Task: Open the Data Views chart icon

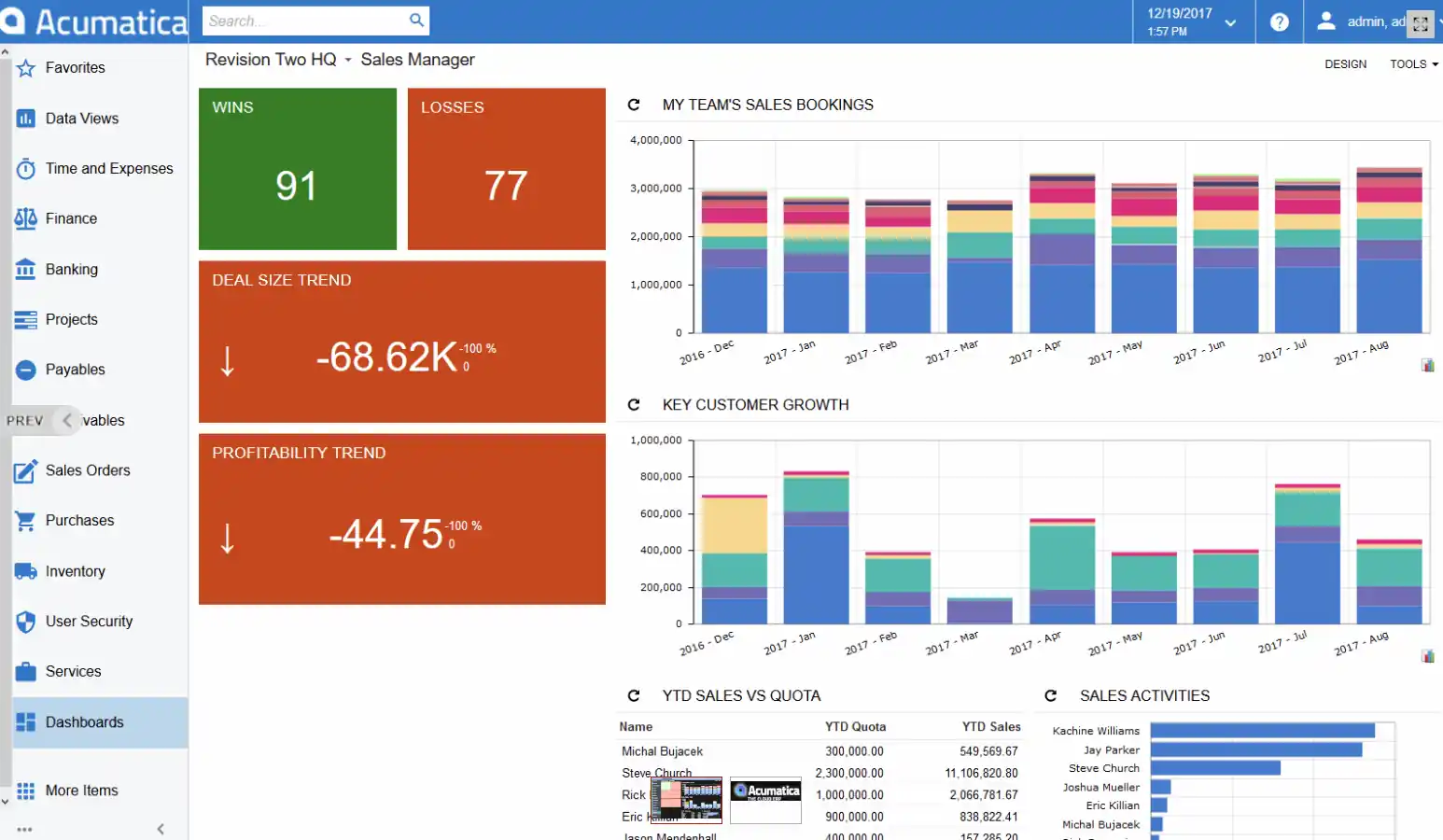Action: tap(26, 119)
